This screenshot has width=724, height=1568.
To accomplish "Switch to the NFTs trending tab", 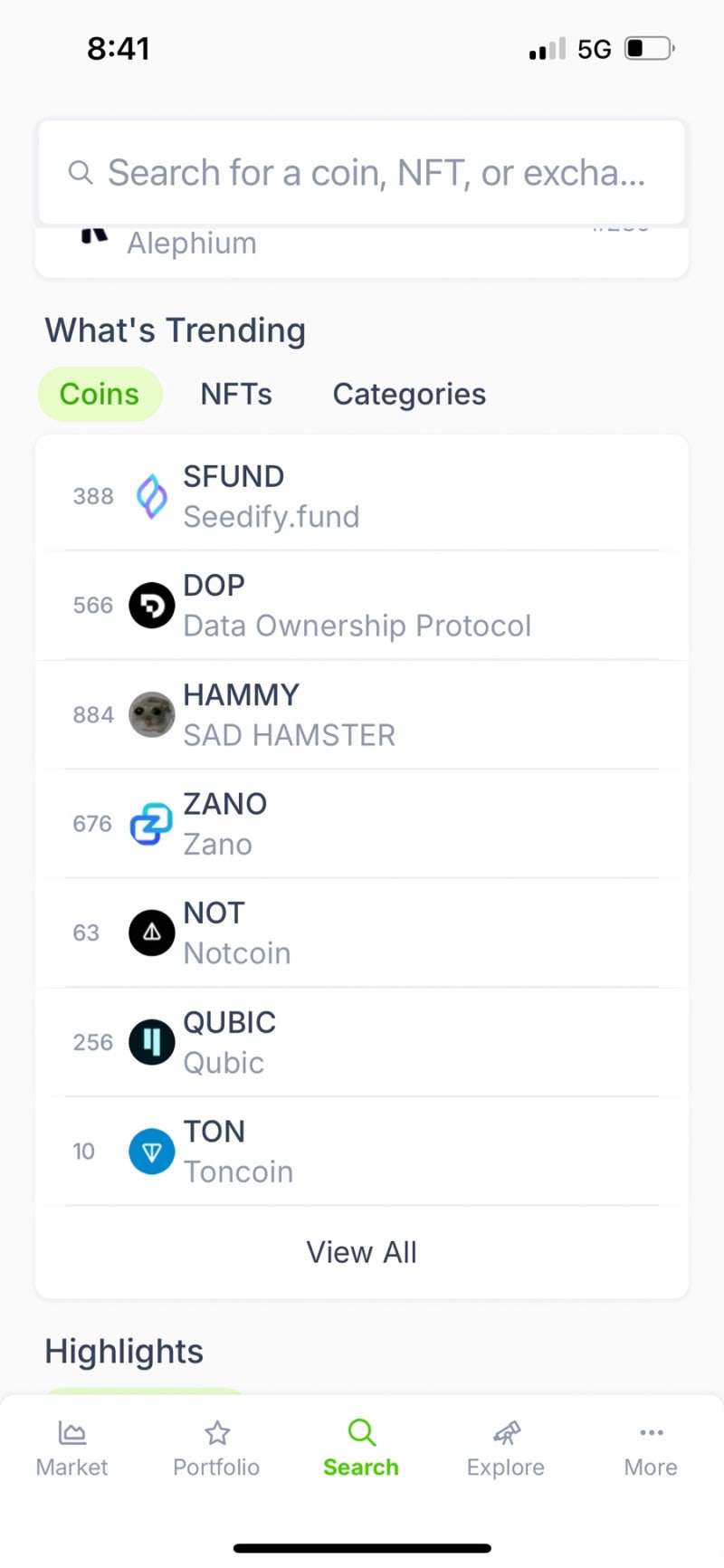I will pyautogui.click(x=235, y=394).
